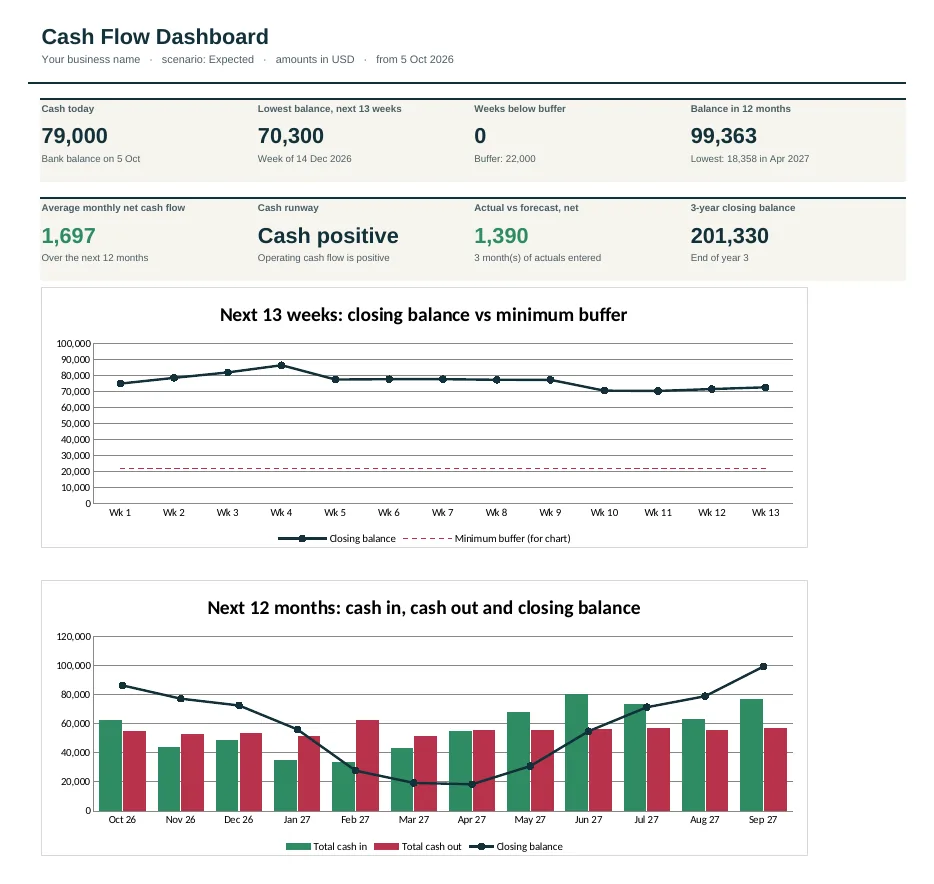
Task: Click the Oct 26 green cash-in bar
Action: (x=110, y=765)
